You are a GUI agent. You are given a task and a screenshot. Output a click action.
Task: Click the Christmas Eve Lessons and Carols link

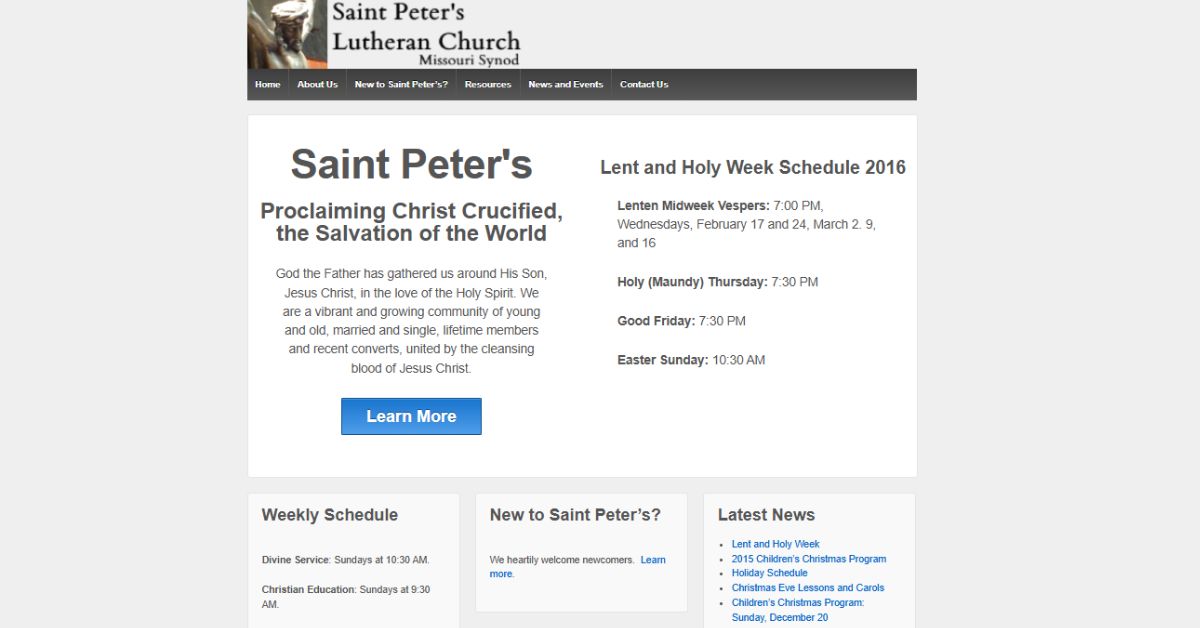(807, 587)
